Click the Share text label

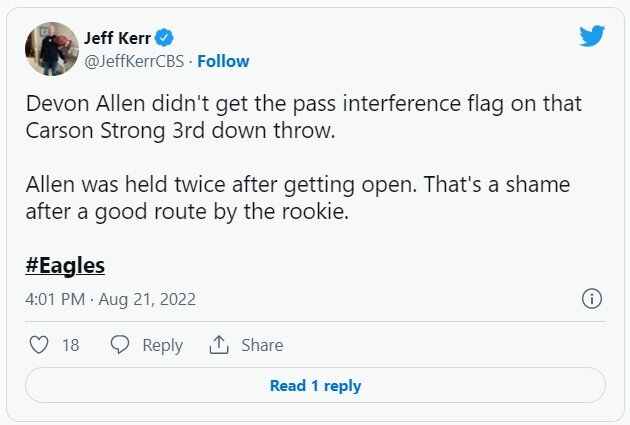pyautogui.click(x=262, y=345)
